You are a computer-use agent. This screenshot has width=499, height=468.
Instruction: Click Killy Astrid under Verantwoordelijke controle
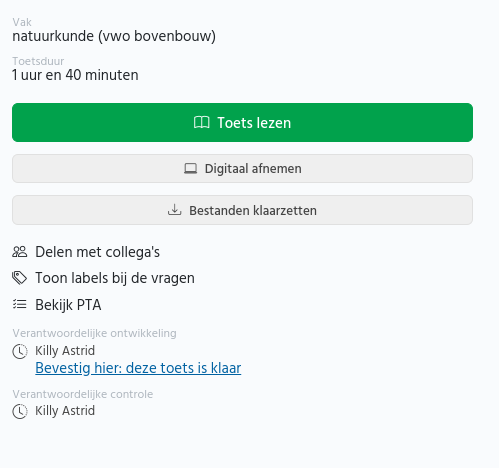(x=65, y=411)
